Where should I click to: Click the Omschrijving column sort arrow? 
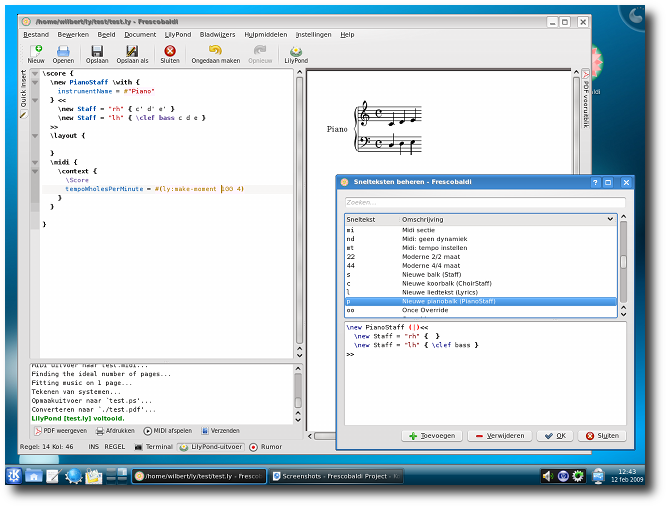(610, 219)
